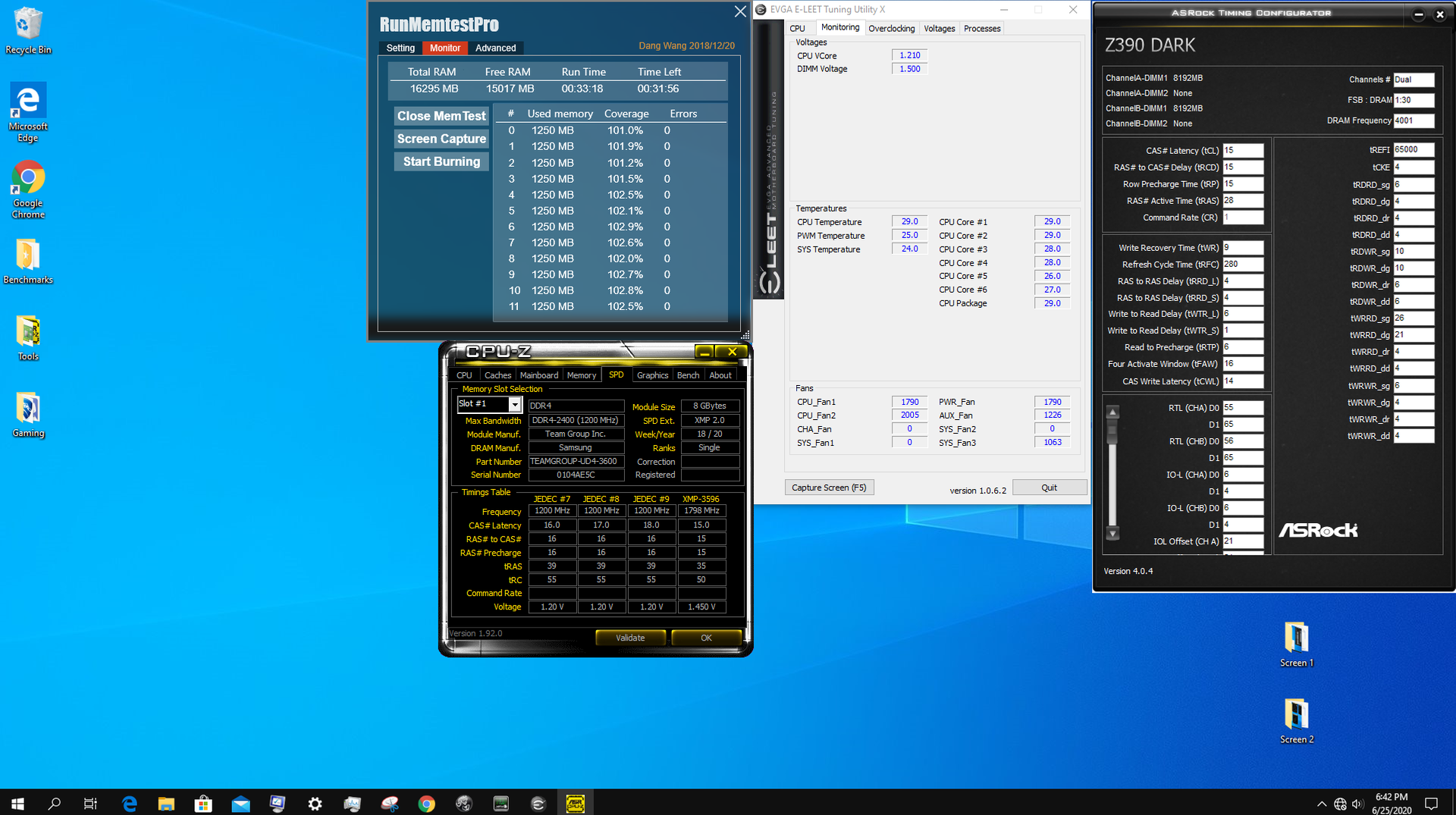This screenshot has width=1456, height=815.
Task: Click Quit button in EVGA E-LEET
Action: pos(1049,487)
